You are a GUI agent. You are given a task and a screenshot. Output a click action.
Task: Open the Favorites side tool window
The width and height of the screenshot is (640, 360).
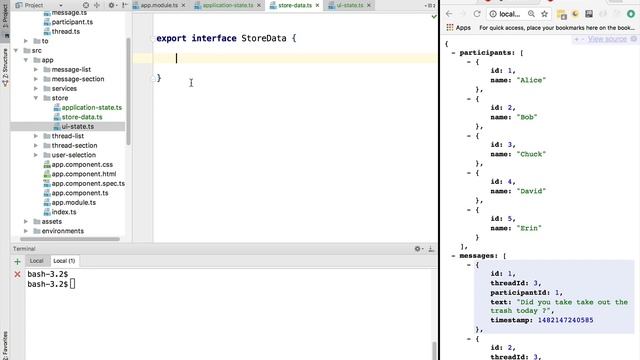point(5,345)
